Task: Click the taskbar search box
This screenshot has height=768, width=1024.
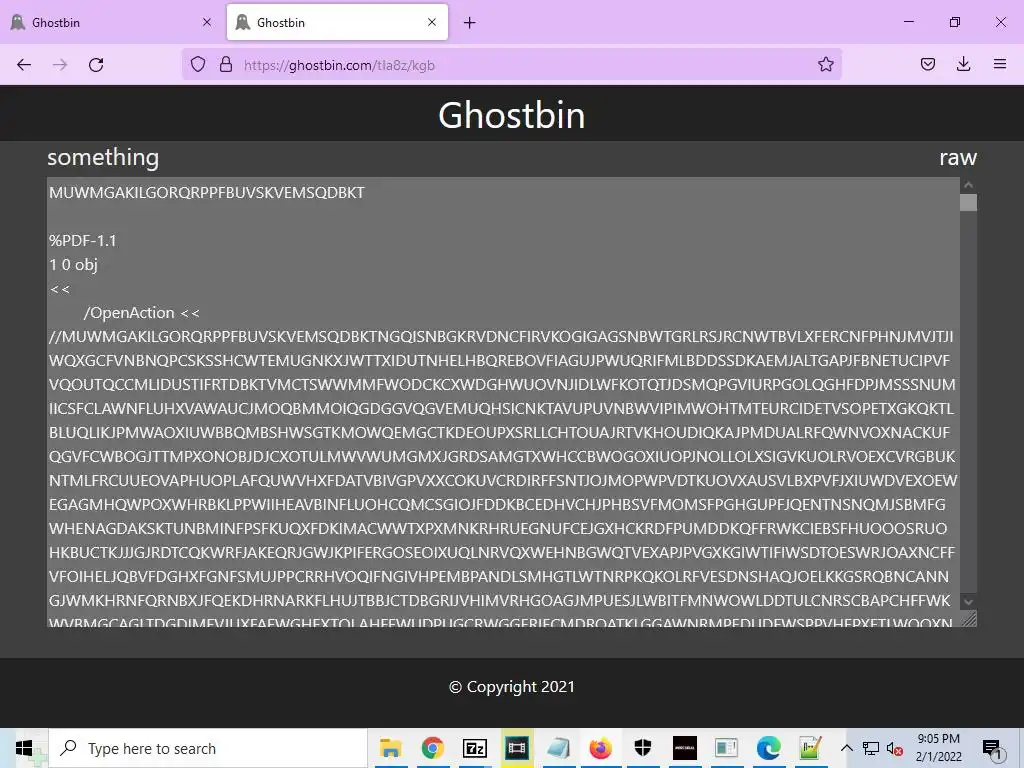Action: (x=208, y=748)
